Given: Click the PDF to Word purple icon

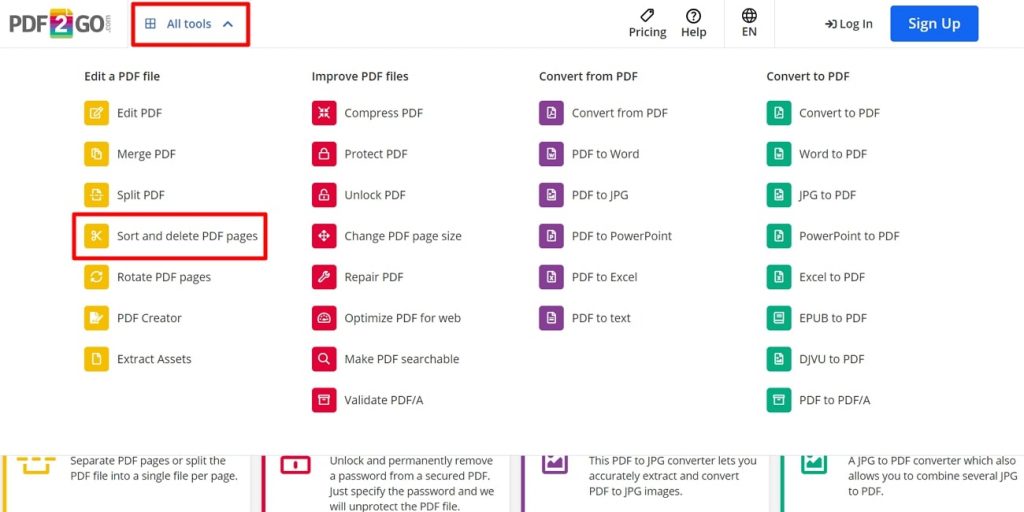Looking at the screenshot, I should (x=551, y=154).
